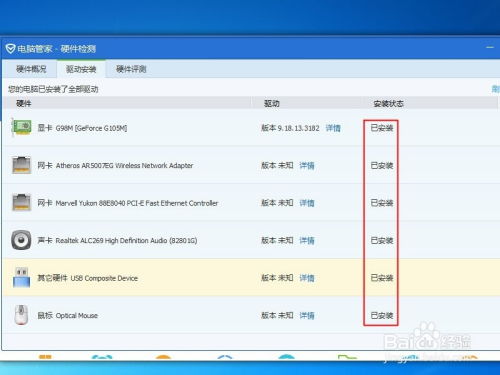Viewport: 500px width, 375px height.
Task: Open 详情 link for USB Composite Device
Action: 307,278
